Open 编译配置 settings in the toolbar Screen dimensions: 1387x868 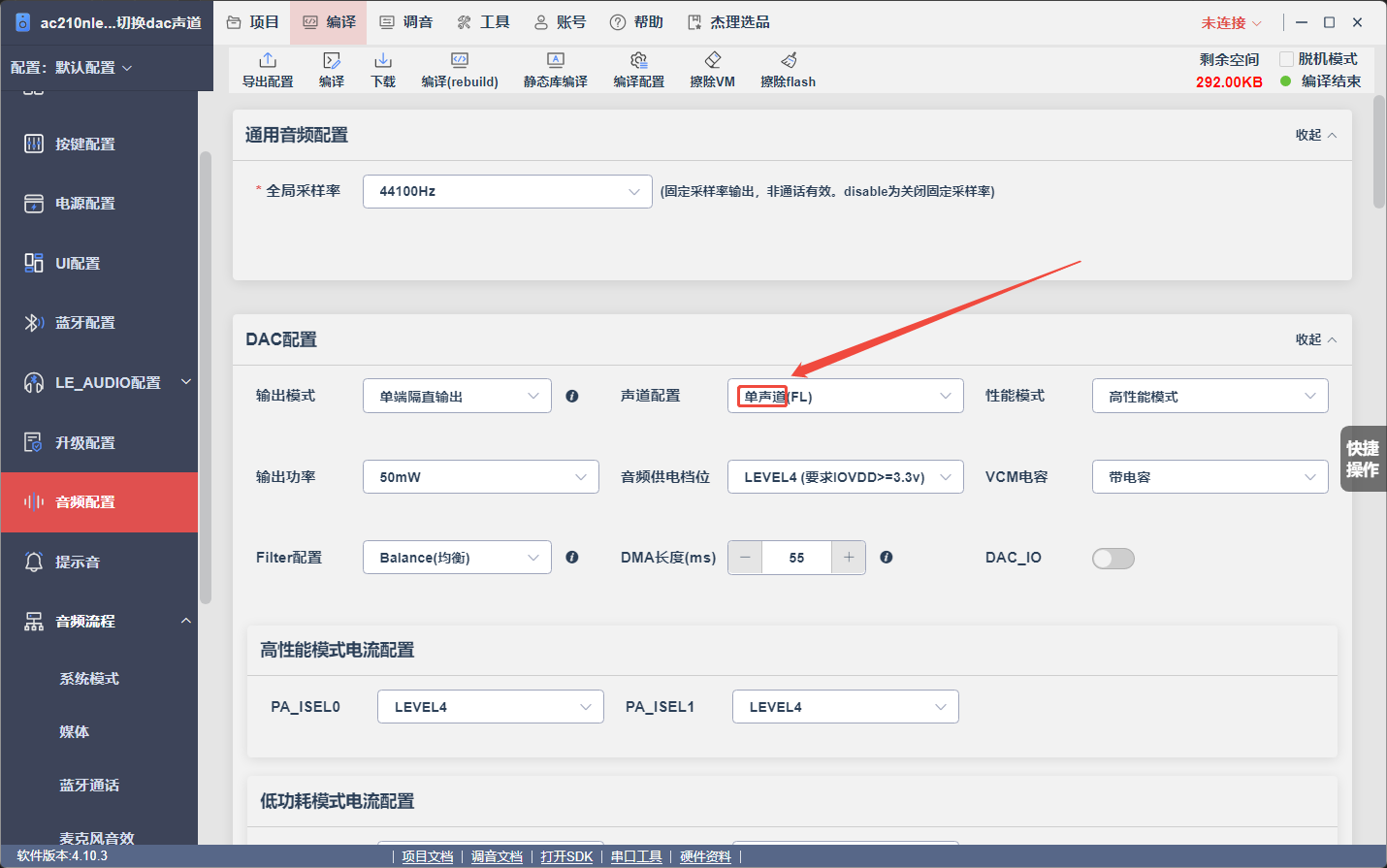(639, 70)
